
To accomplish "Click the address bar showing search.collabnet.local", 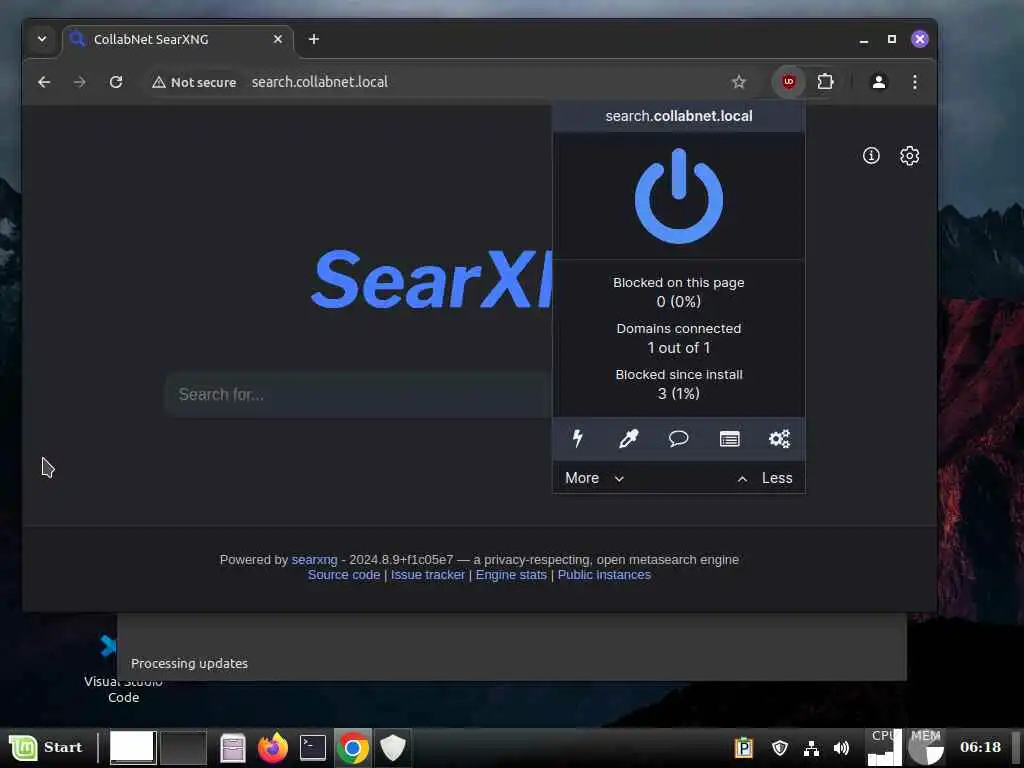I will click(319, 82).
